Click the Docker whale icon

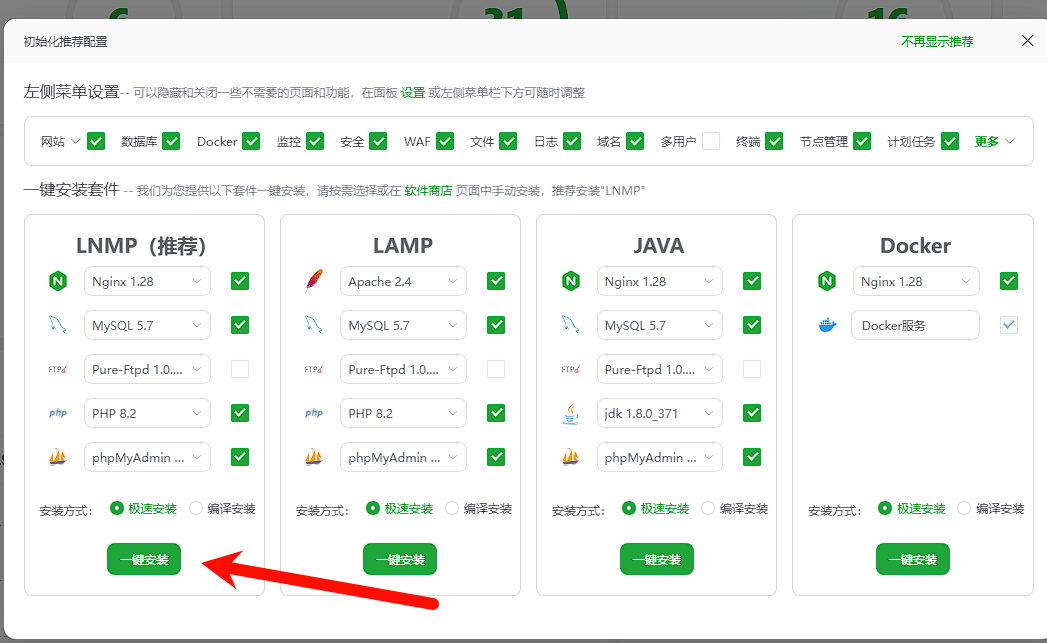click(826, 325)
